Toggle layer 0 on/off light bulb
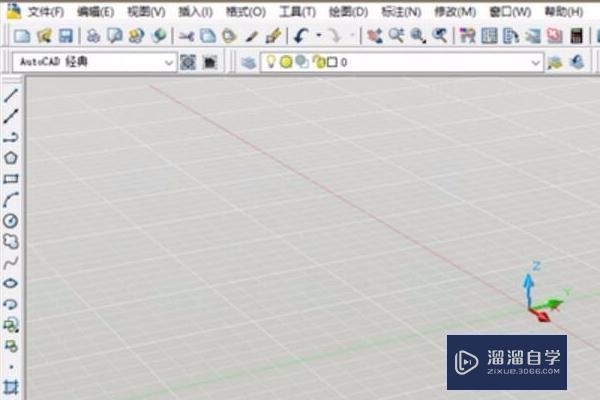This screenshot has width=600, height=400. pos(271,62)
